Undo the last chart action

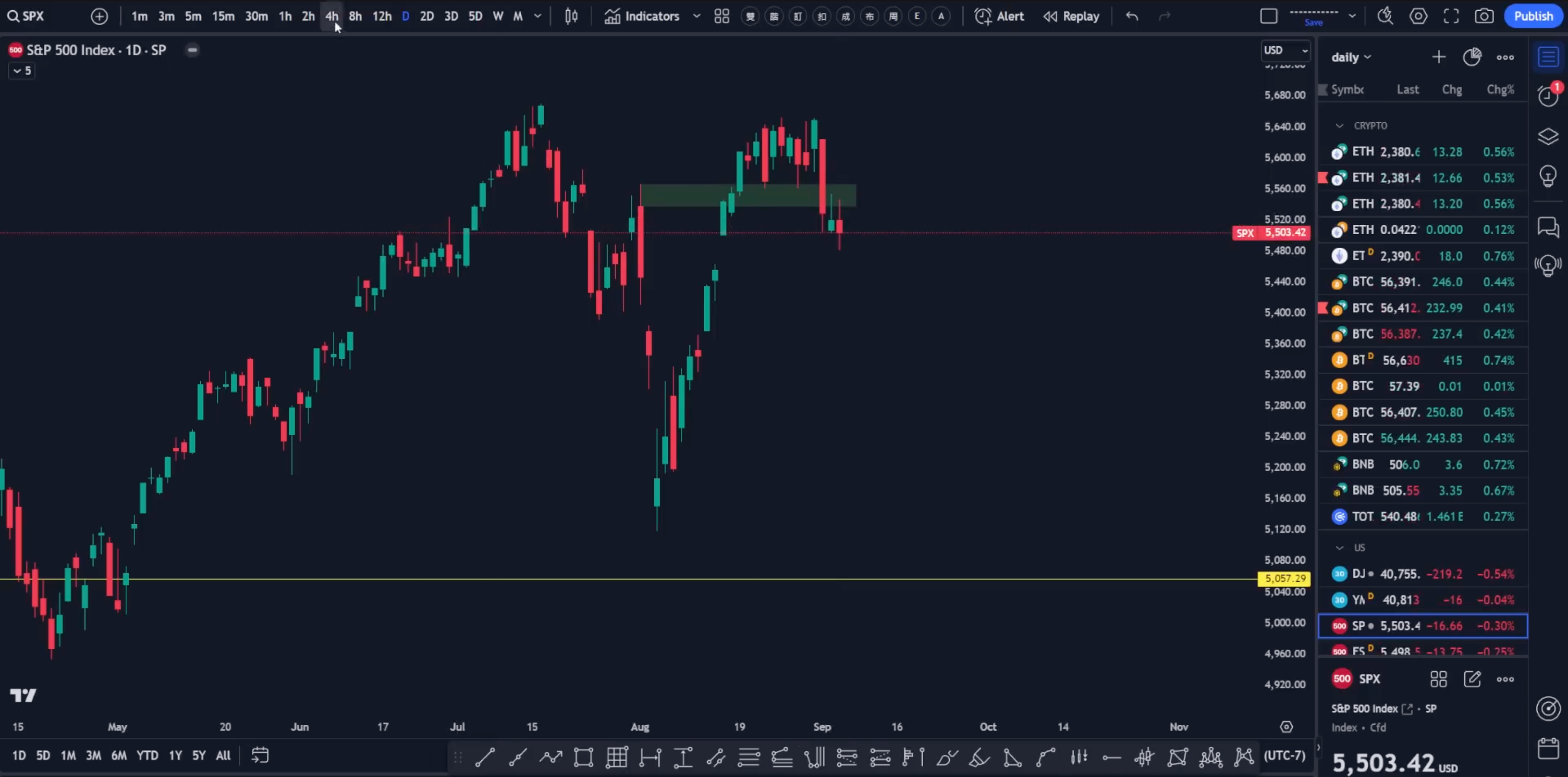pos(1132,16)
